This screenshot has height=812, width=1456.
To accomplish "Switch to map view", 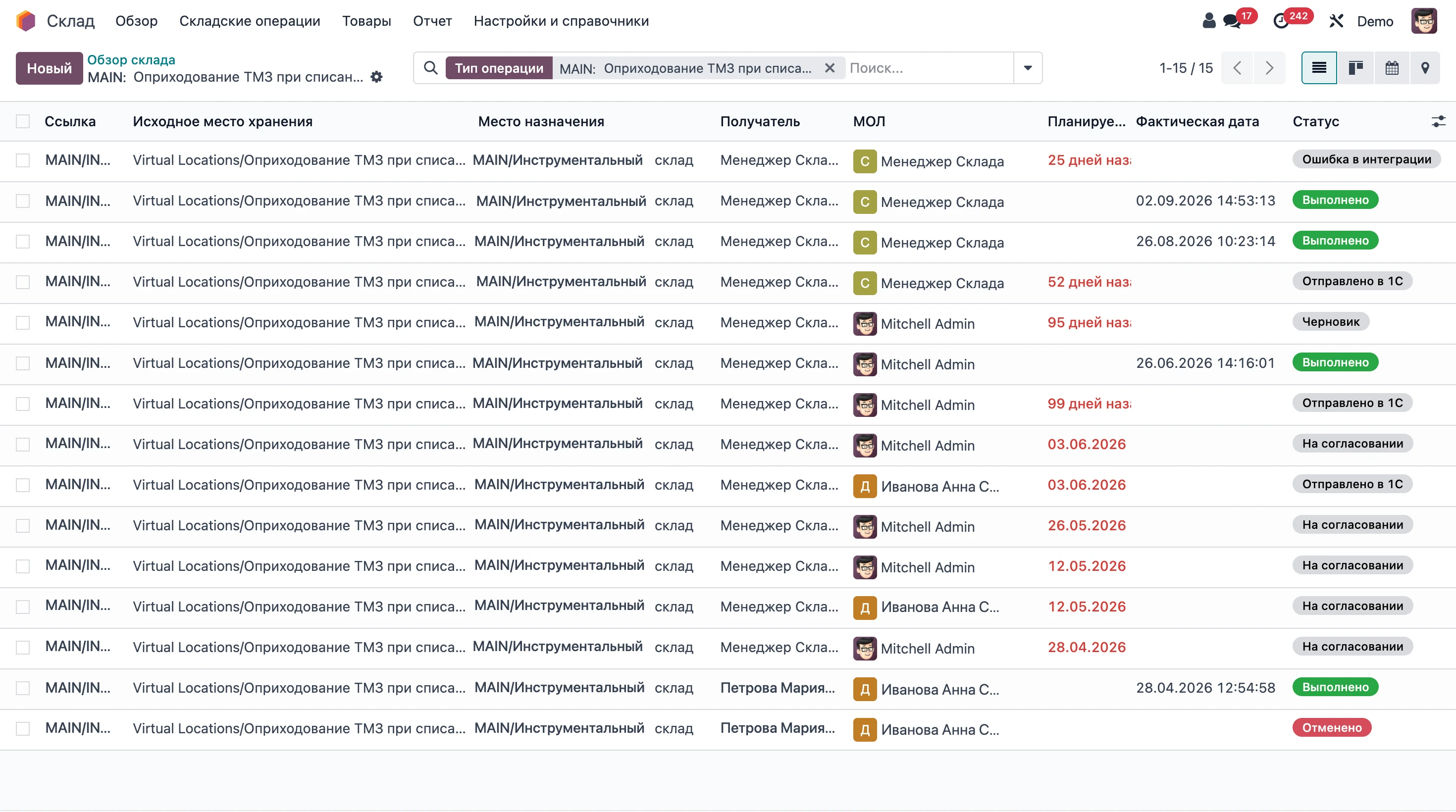I will (x=1425, y=68).
